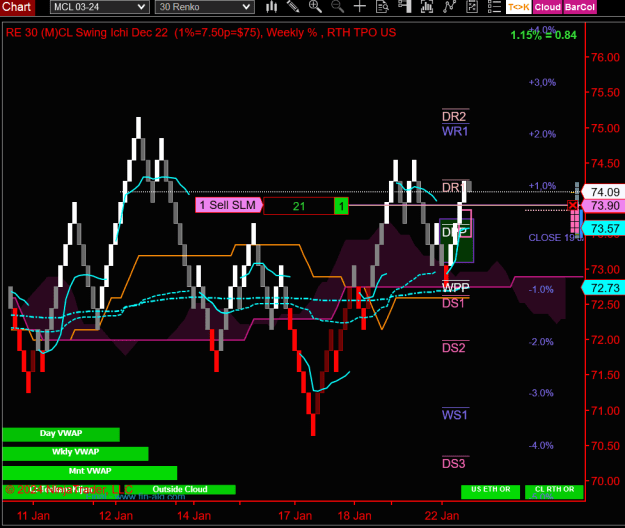The image size is (625, 528).
Task: Click the order ticks box showing 21
Action: click(299, 206)
